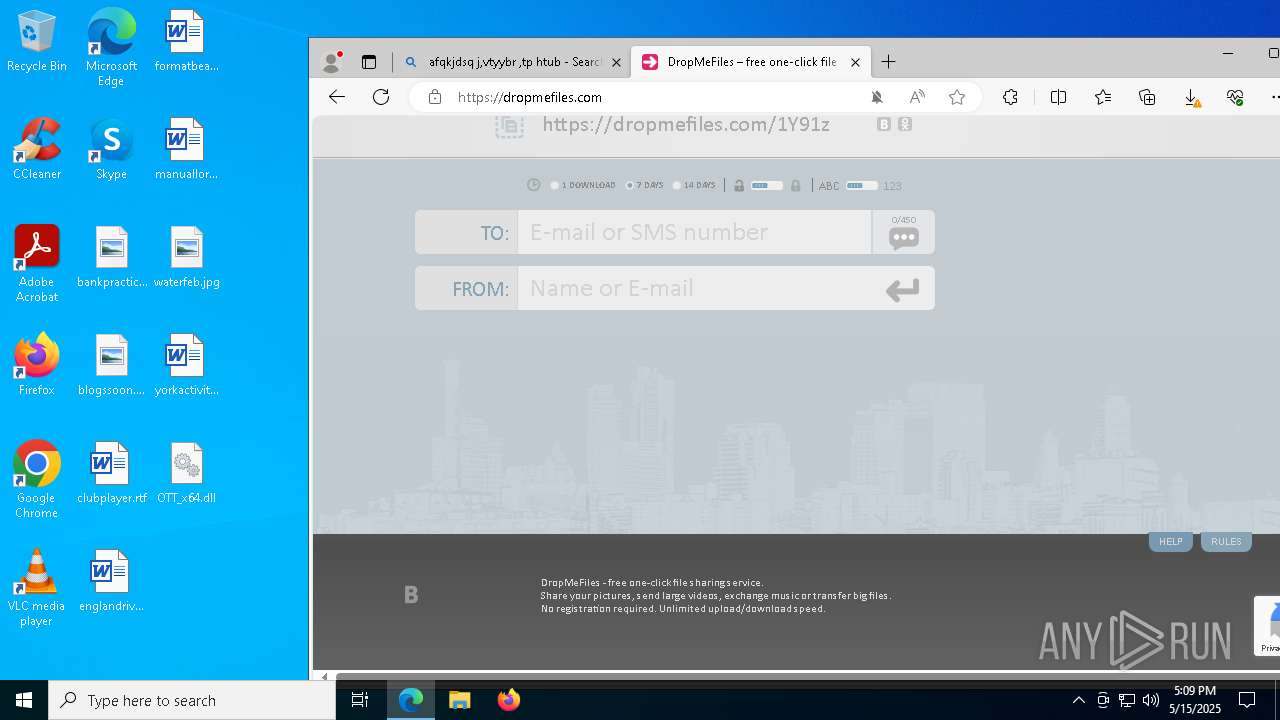Image resolution: width=1280 pixels, height=720 pixels.
Task: Select clubplayer.rtf file on desktop
Action: [x=111, y=473]
